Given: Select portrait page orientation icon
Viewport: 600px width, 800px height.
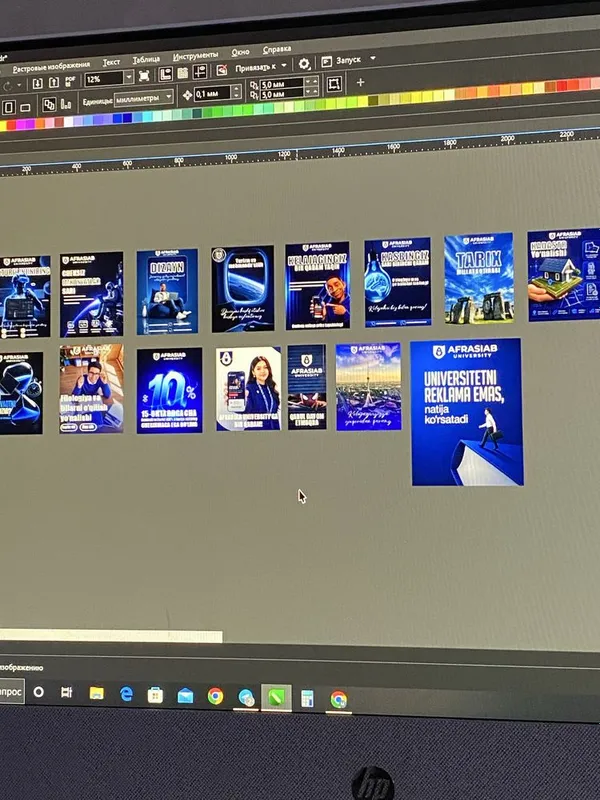Looking at the screenshot, I should click(x=9, y=108).
